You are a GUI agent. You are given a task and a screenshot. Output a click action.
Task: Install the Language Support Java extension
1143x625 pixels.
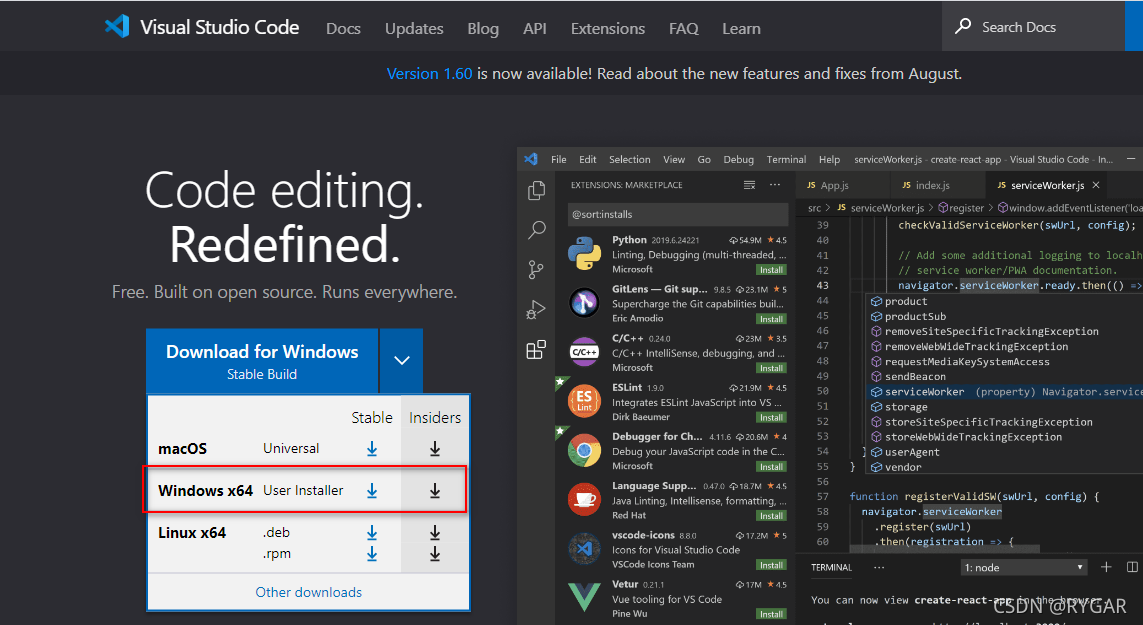click(x=771, y=516)
